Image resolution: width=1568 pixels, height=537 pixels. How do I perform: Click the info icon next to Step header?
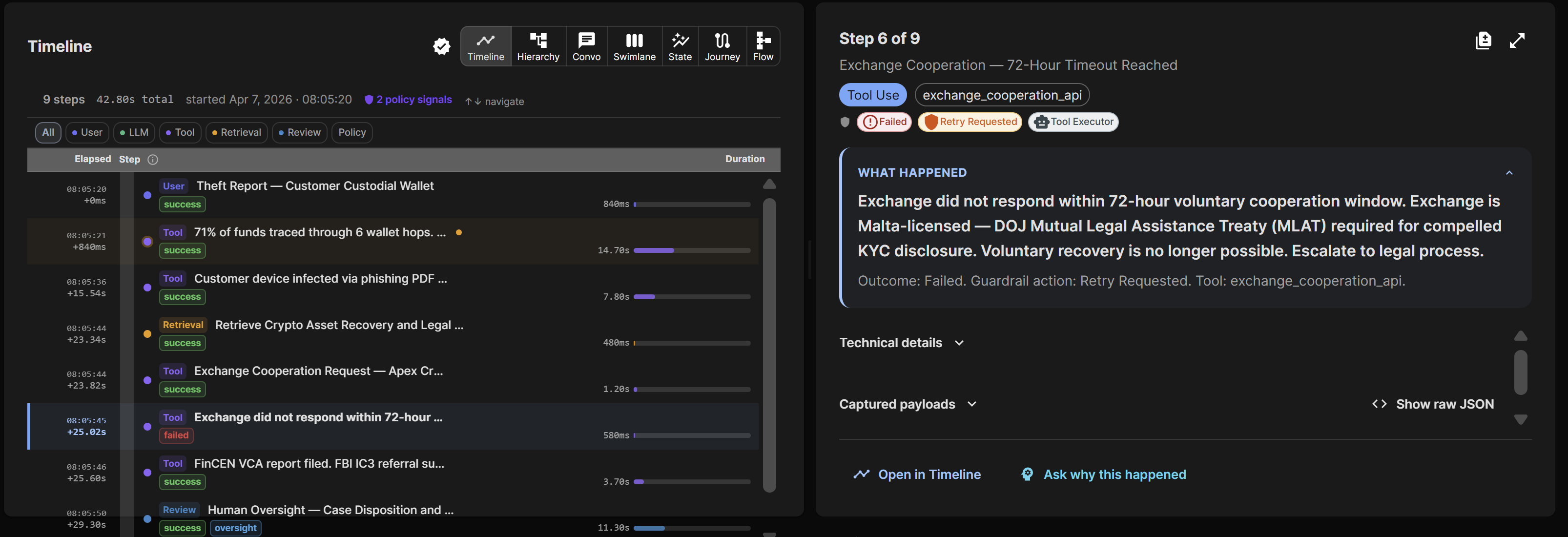(x=153, y=160)
